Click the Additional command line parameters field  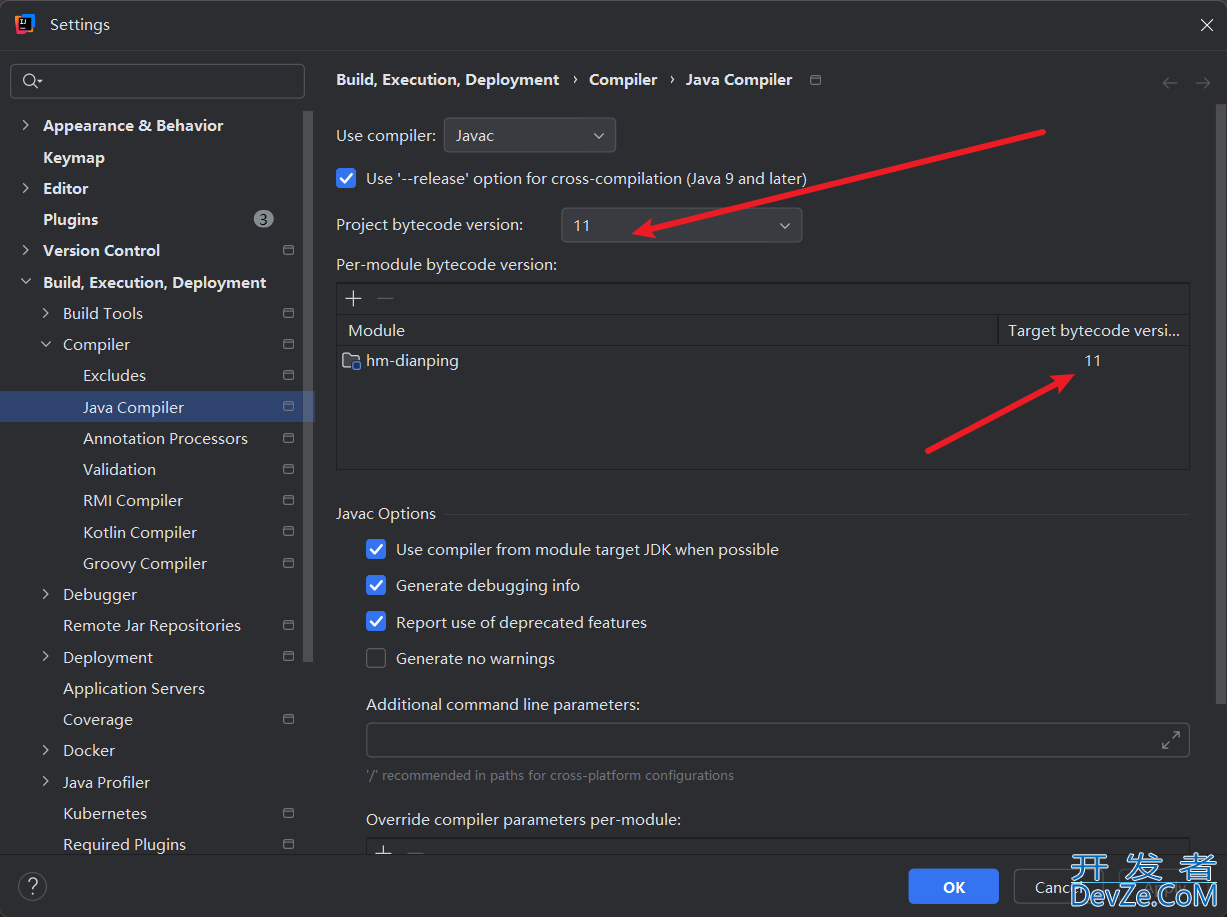778,740
